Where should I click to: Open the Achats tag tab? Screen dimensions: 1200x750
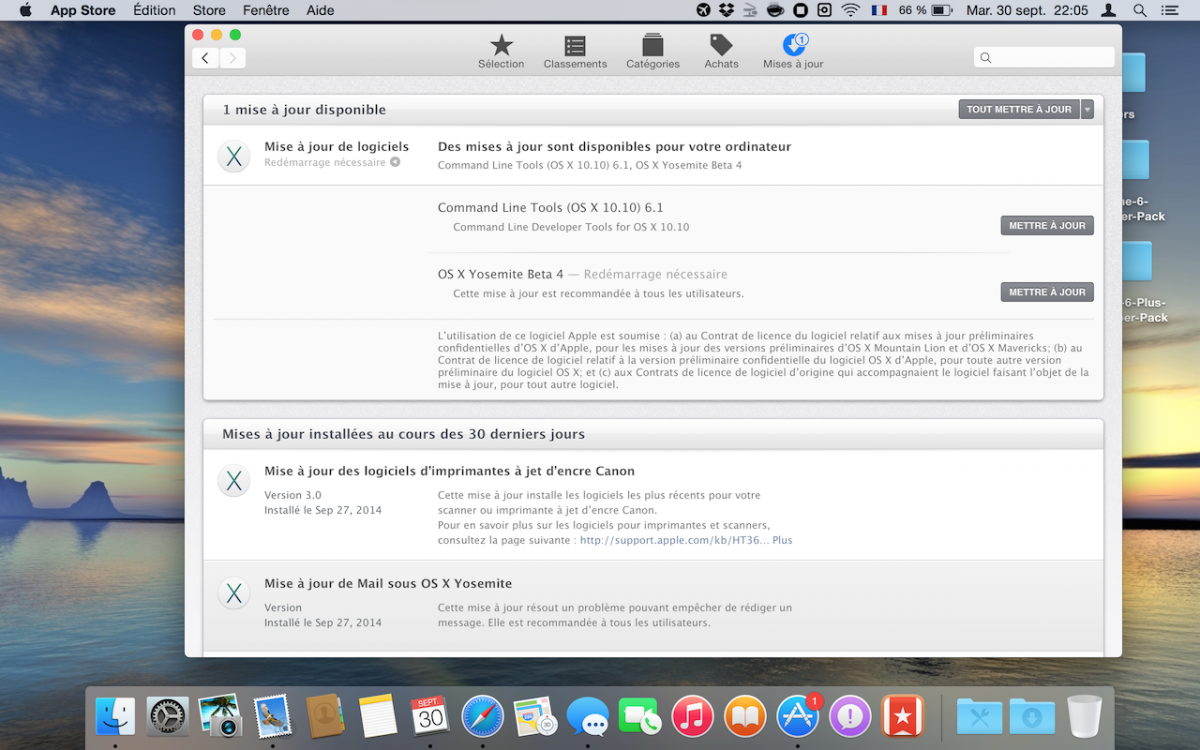click(x=721, y=52)
